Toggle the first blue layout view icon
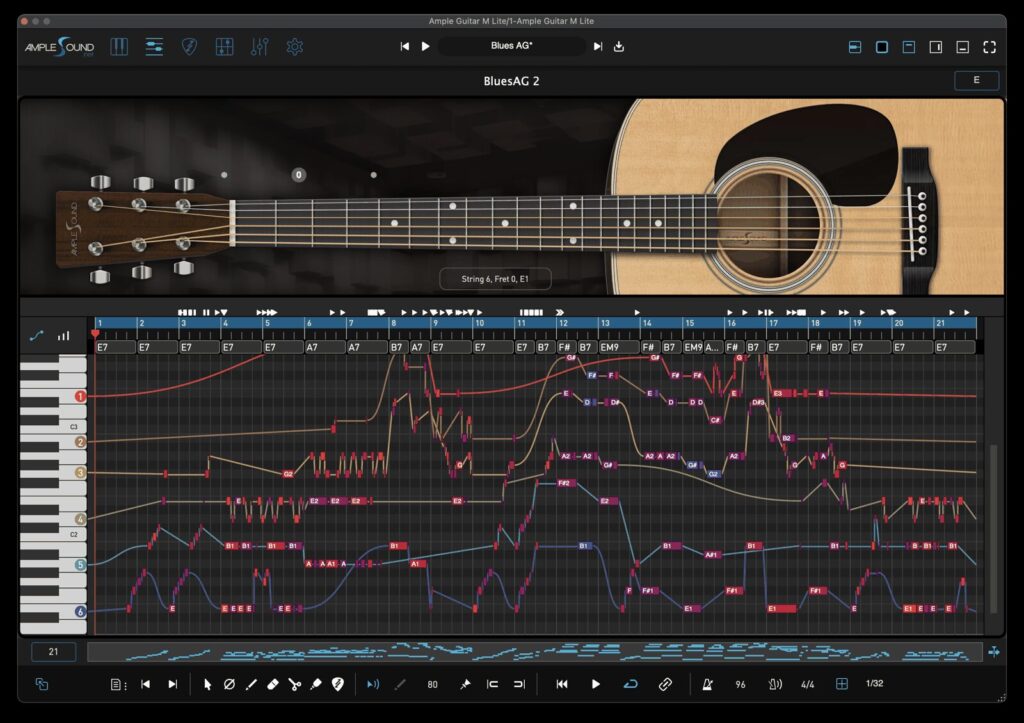Screen dimensions: 1024x723 pyautogui.click(x=855, y=47)
